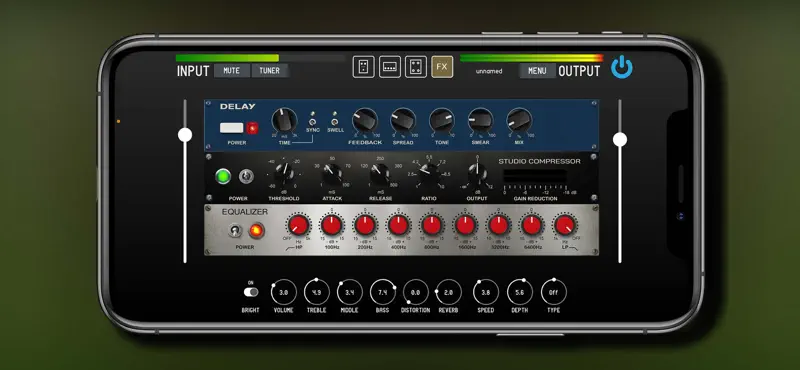Click the DELAY module title
This screenshot has height=370, width=800.
coord(238,107)
